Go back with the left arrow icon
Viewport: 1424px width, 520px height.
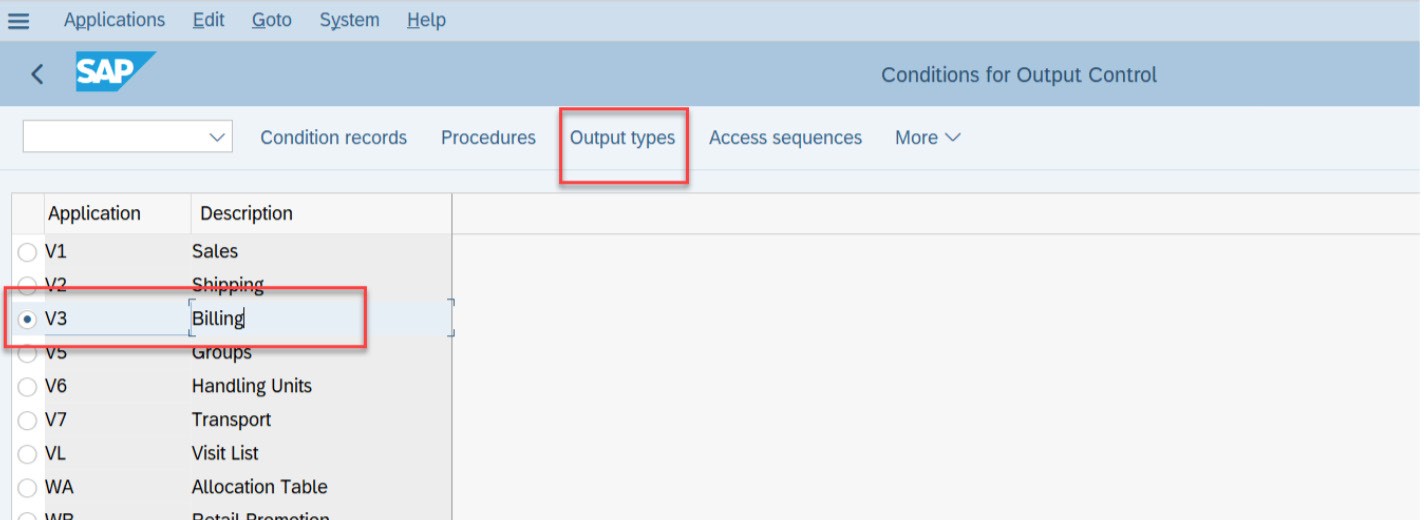[37, 74]
